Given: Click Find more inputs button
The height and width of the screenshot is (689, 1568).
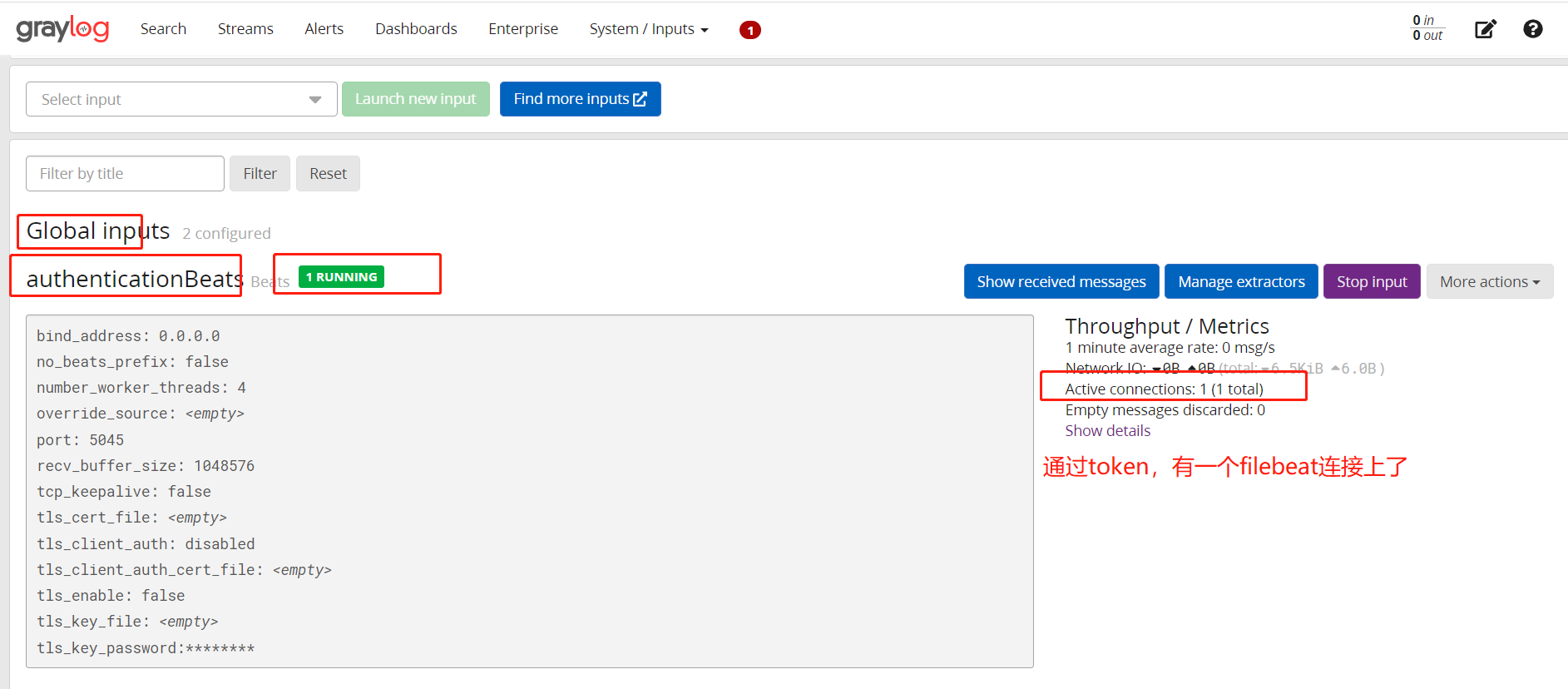Looking at the screenshot, I should pos(580,99).
